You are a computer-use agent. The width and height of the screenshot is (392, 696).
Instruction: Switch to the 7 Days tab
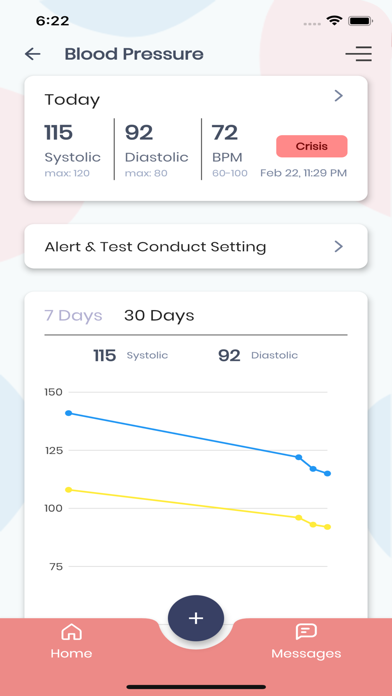[73, 316]
